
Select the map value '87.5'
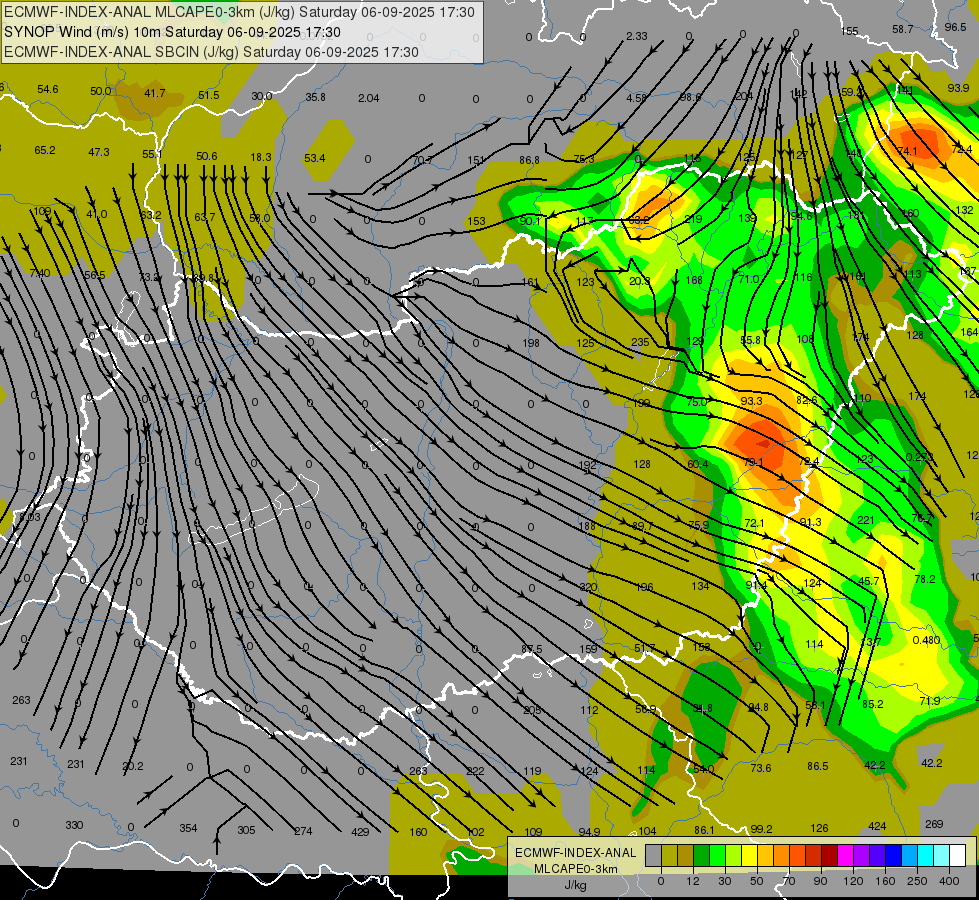coord(531,649)
